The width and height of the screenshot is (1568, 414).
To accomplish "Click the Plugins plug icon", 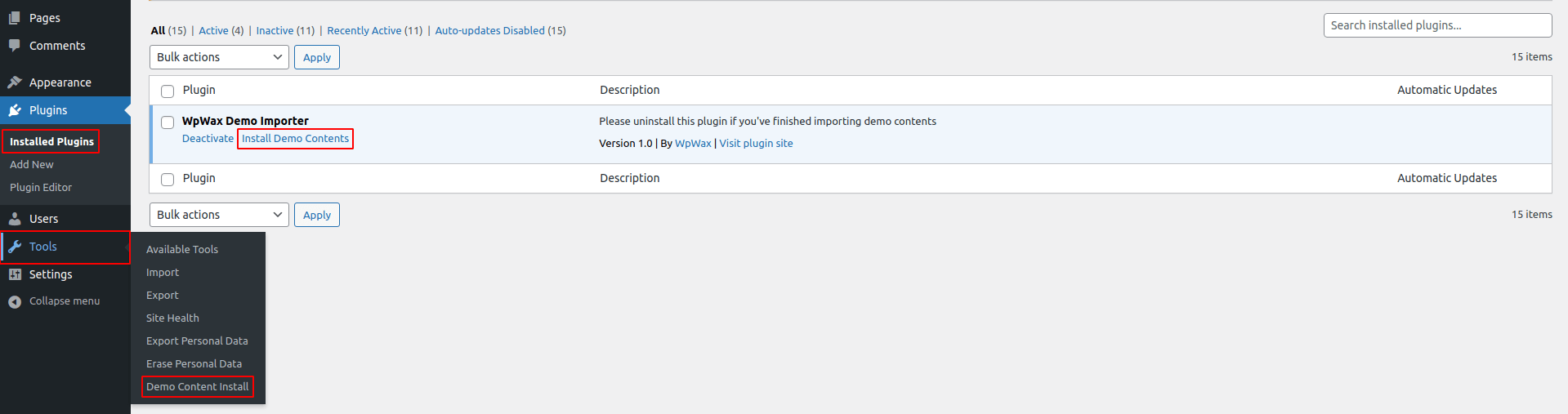I will (x=15, y=110).
